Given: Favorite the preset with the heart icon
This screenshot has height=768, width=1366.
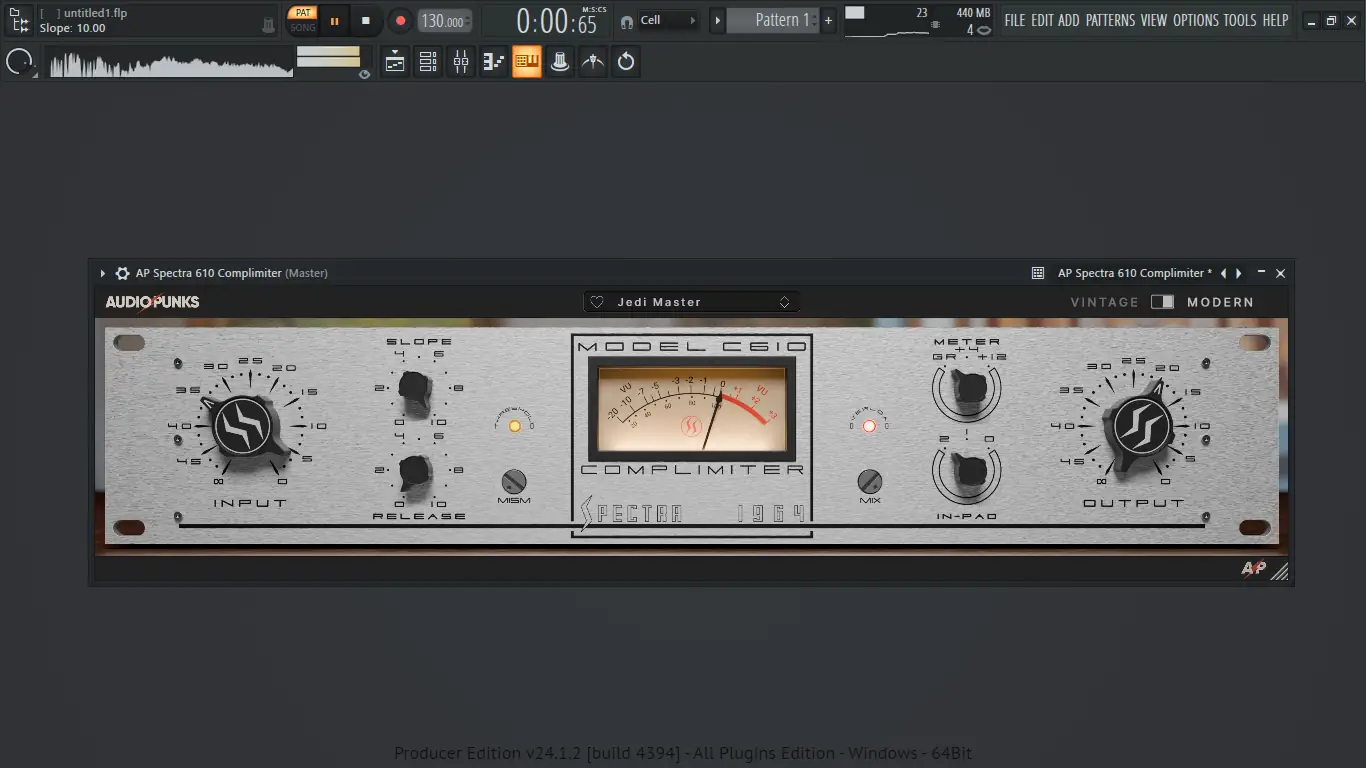Looking at the screenshot, I should (599, 301).
